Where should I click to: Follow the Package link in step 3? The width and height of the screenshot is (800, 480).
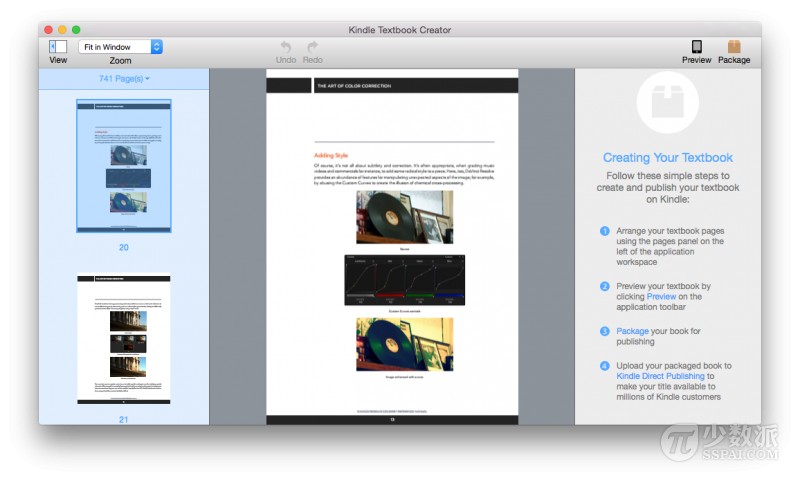632,331
